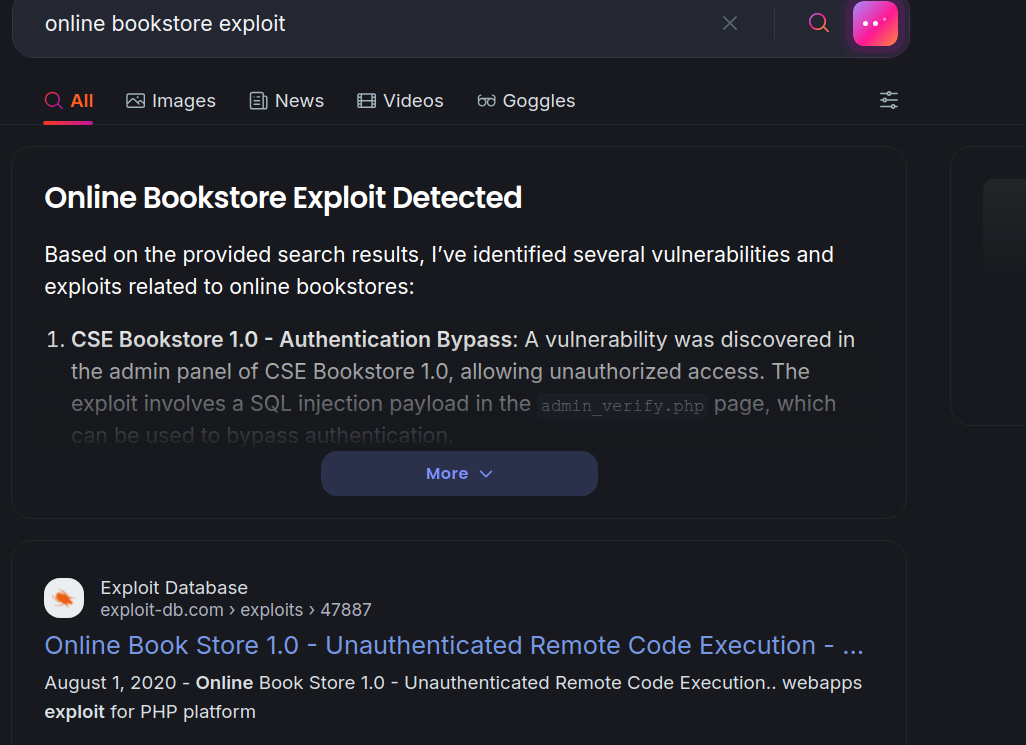Open 'Online Book Store 1.0' RCE result
The image size is (1026, 745).
point(454,645)
